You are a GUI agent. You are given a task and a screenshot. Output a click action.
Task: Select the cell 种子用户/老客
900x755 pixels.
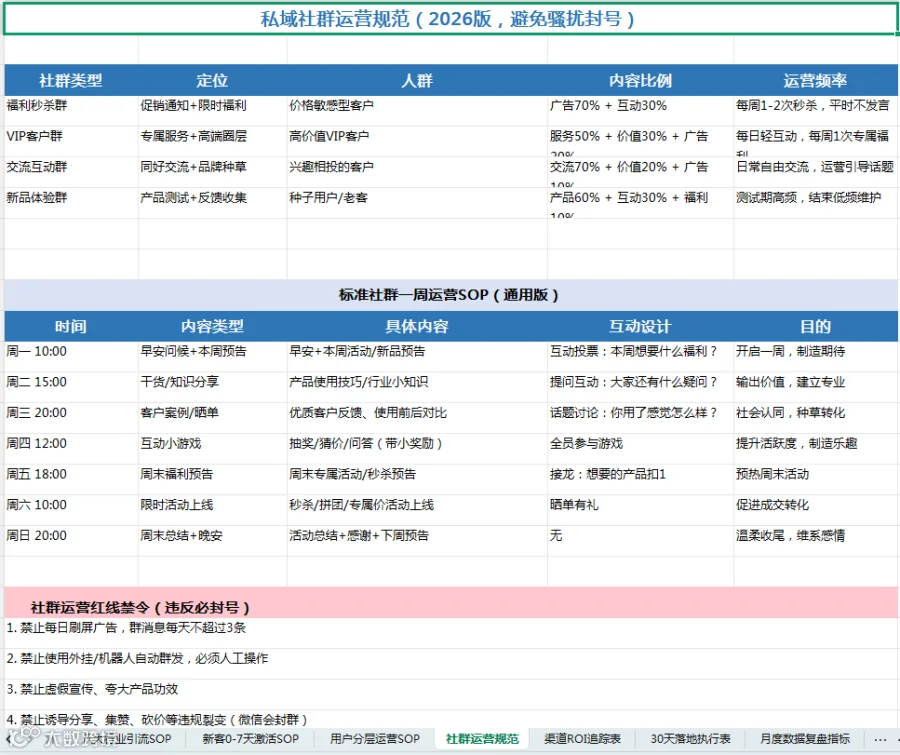click(417, 203)
